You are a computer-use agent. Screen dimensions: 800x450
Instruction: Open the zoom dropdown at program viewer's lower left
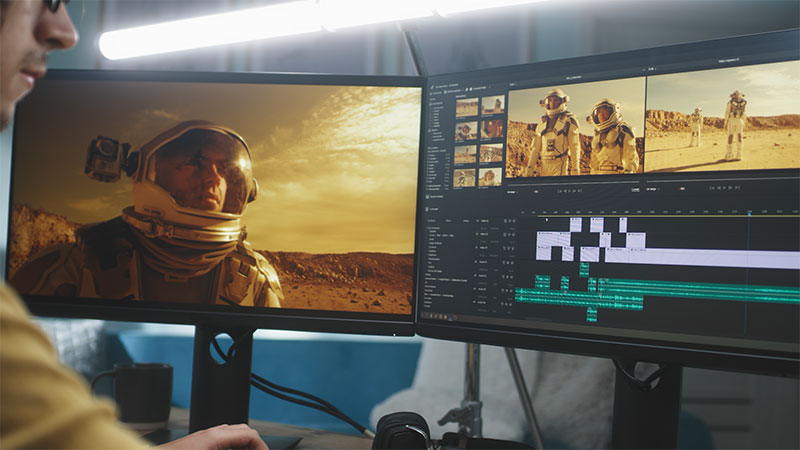point(653,189)
